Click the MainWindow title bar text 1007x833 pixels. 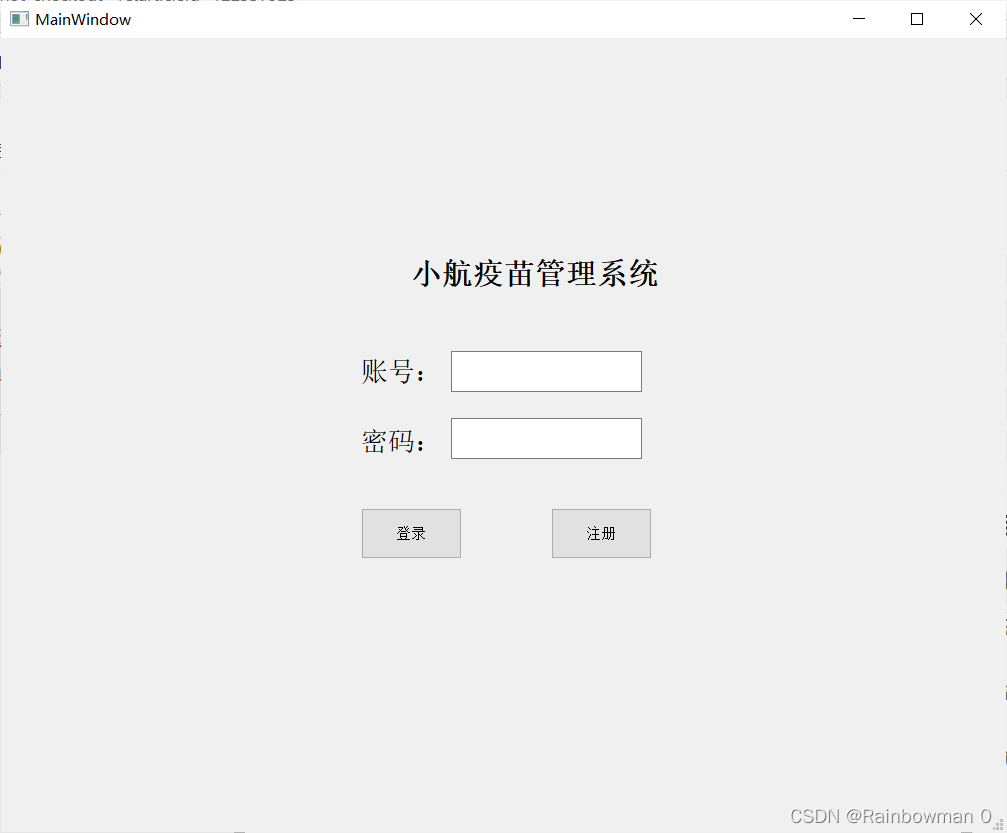point(83,19)
